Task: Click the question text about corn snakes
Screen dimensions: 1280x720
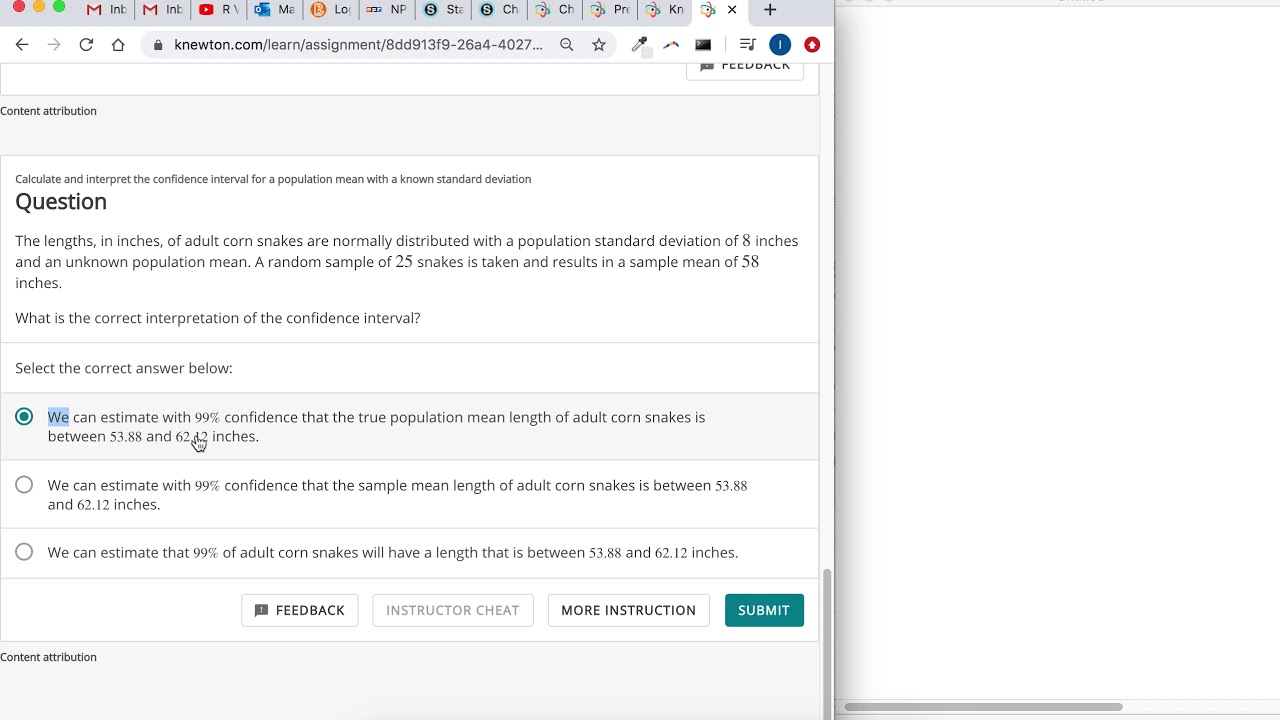Action: tap(407, 262)
